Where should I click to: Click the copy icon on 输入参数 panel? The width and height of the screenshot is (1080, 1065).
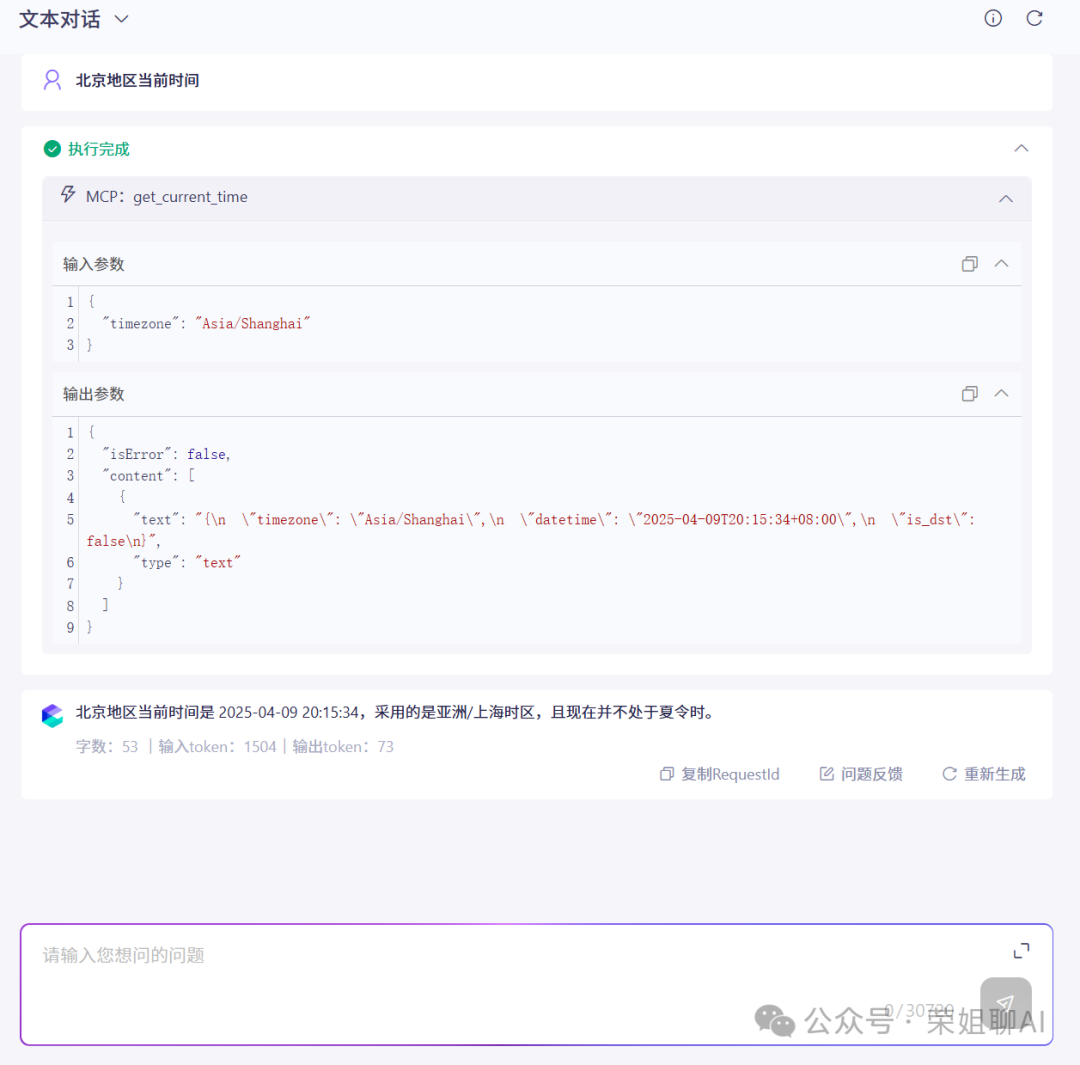pyautogui.click(x=969, y=263)
